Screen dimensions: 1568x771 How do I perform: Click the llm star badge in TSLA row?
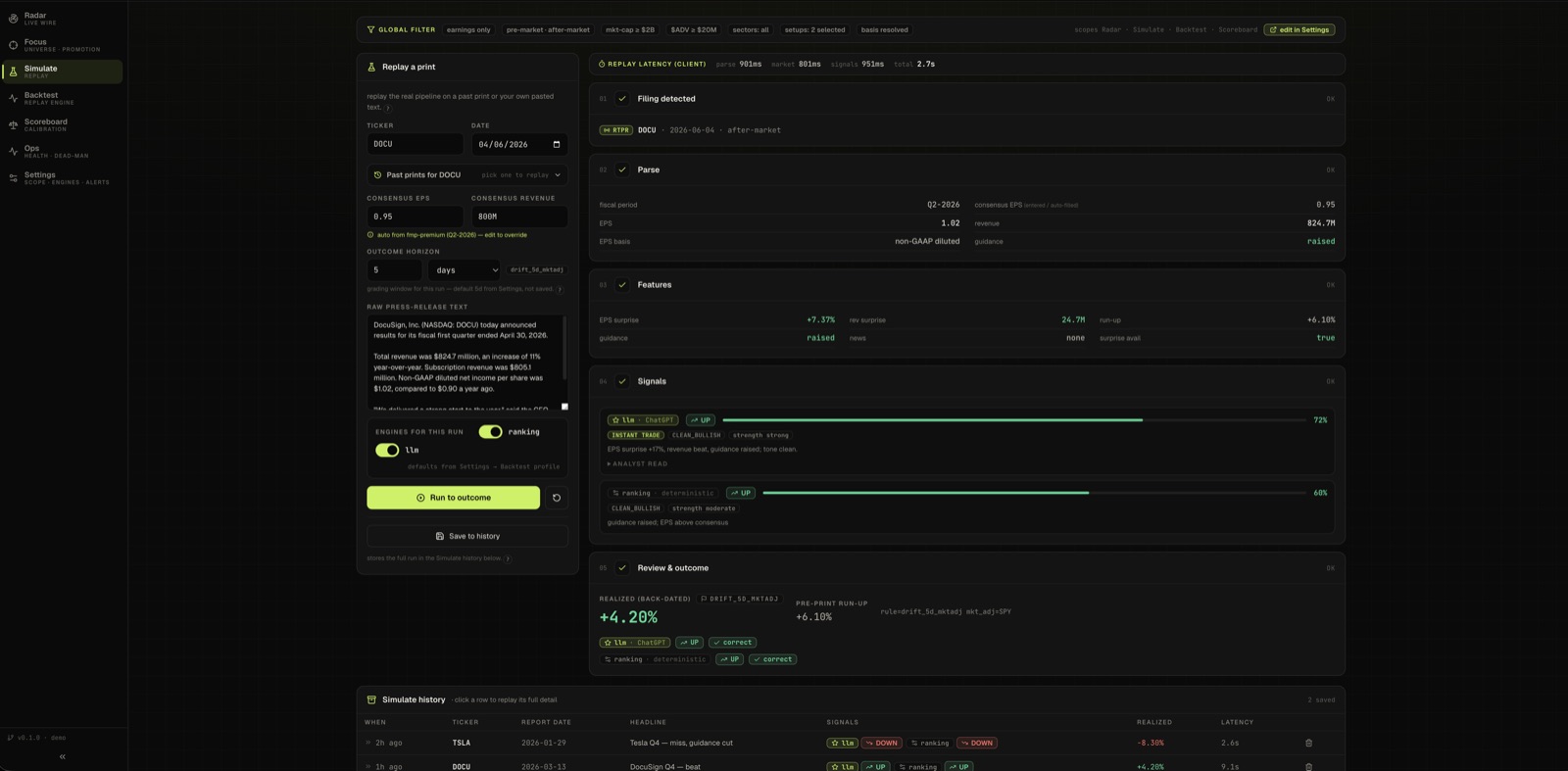coord(842,743)
